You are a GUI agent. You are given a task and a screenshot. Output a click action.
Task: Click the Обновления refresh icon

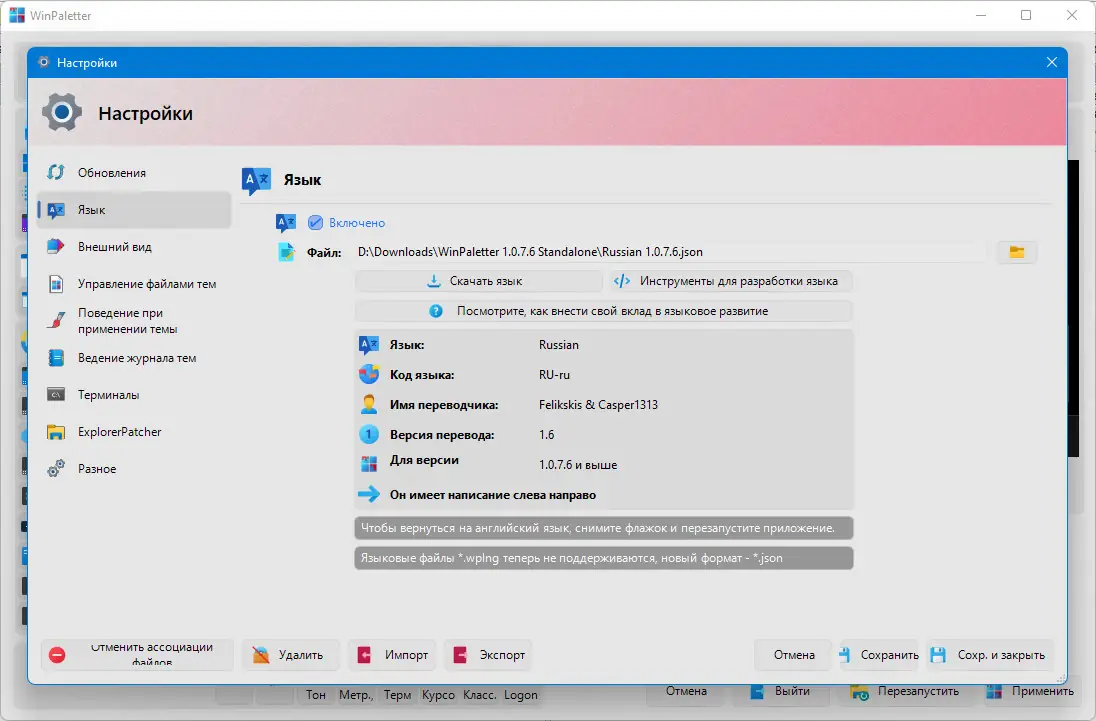pyautogui.click(x=56, y=173)
